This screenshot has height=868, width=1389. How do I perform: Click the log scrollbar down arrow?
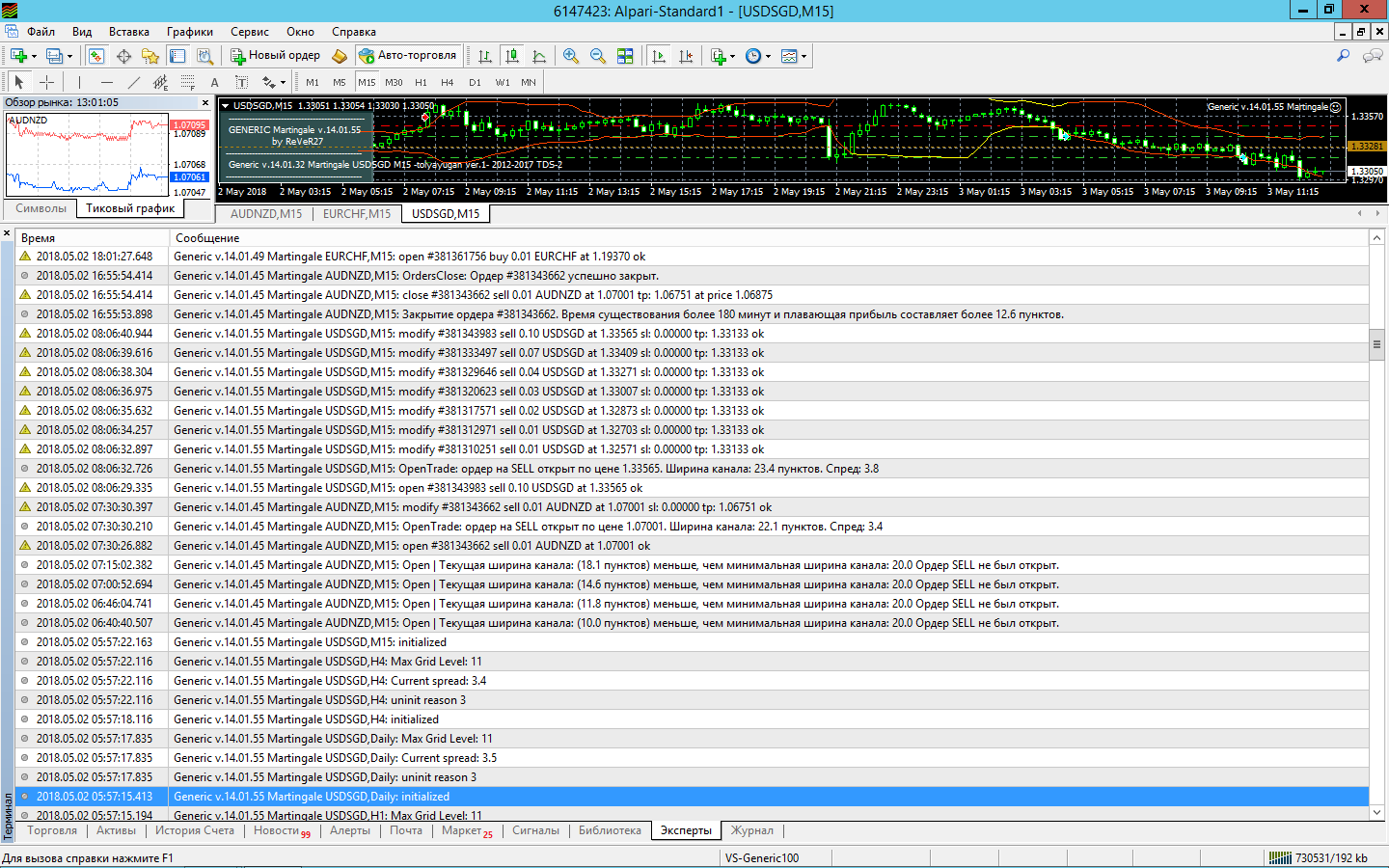click(x=1377, y=812)
